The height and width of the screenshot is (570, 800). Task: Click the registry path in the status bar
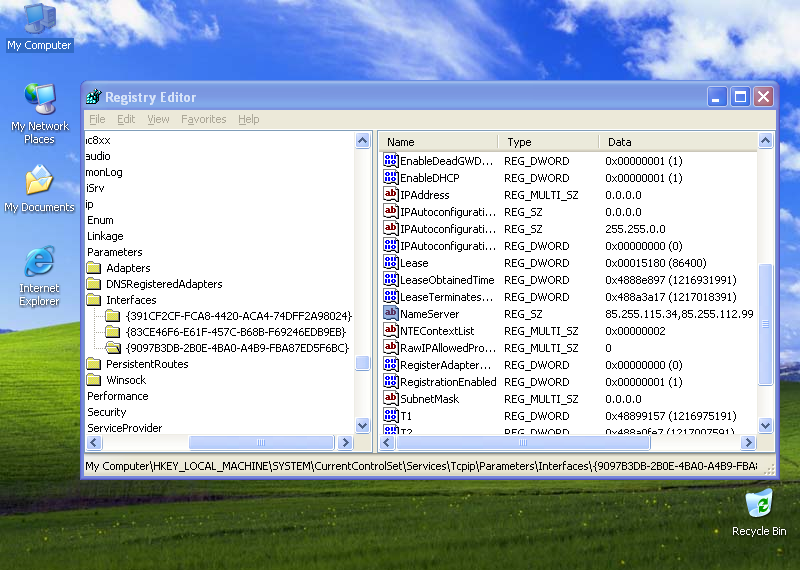tap(421, 466)
